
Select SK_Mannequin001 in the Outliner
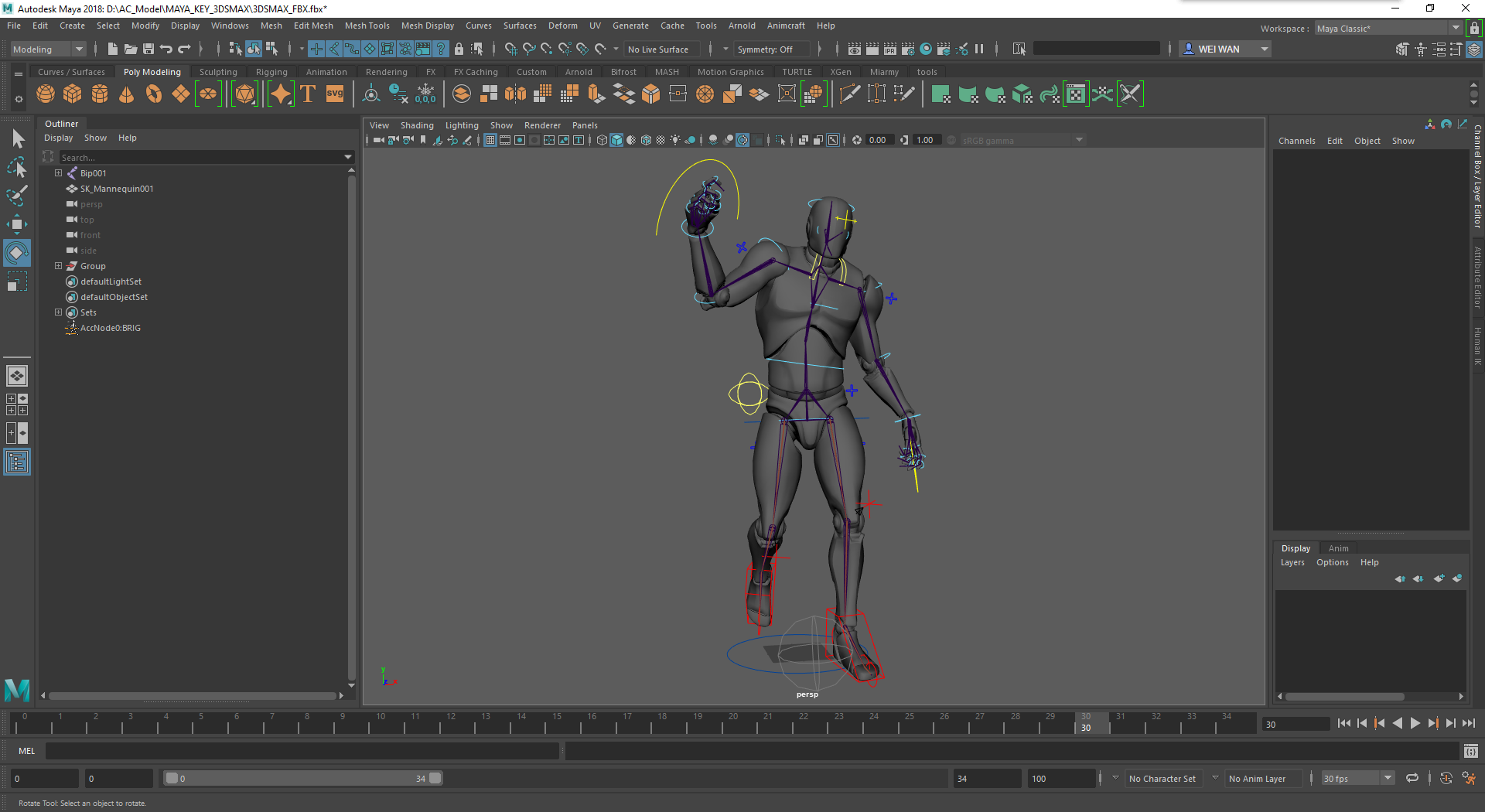[117, 189]
